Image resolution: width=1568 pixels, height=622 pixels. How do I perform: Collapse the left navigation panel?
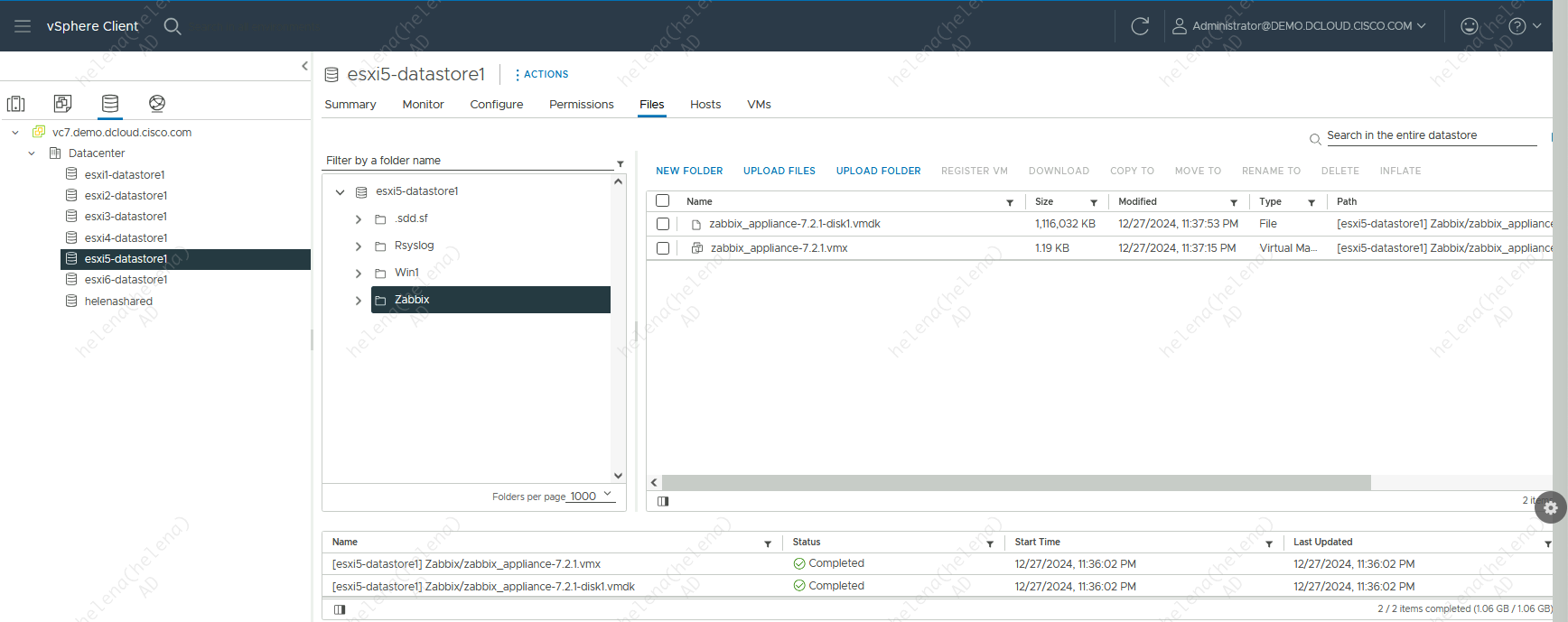pos(304,66)
